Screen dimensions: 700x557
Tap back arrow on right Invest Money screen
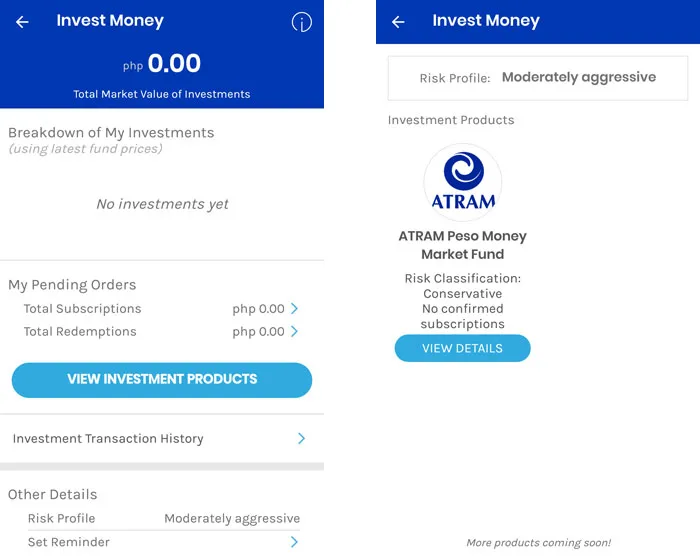point(398,22)
